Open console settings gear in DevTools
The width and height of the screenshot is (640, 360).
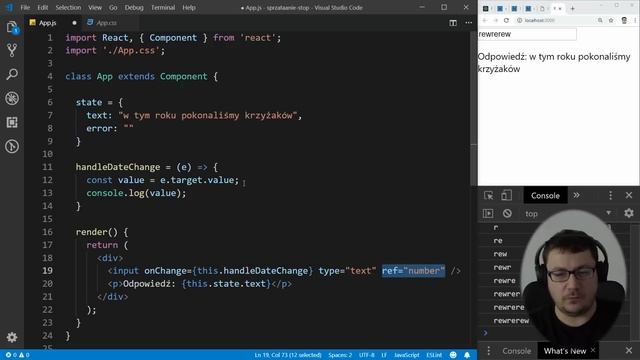click(x=629, y=213)
